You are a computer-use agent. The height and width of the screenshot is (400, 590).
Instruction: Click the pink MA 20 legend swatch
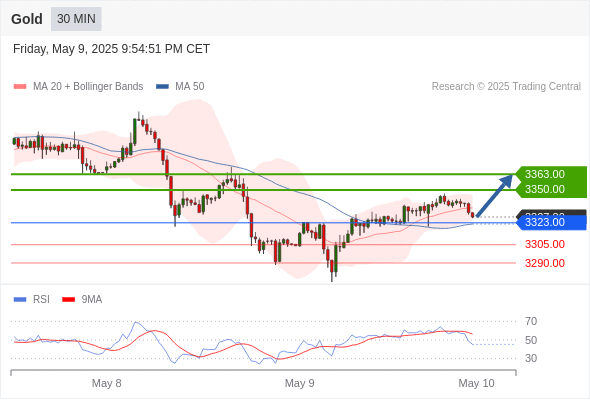click(20, 87)
